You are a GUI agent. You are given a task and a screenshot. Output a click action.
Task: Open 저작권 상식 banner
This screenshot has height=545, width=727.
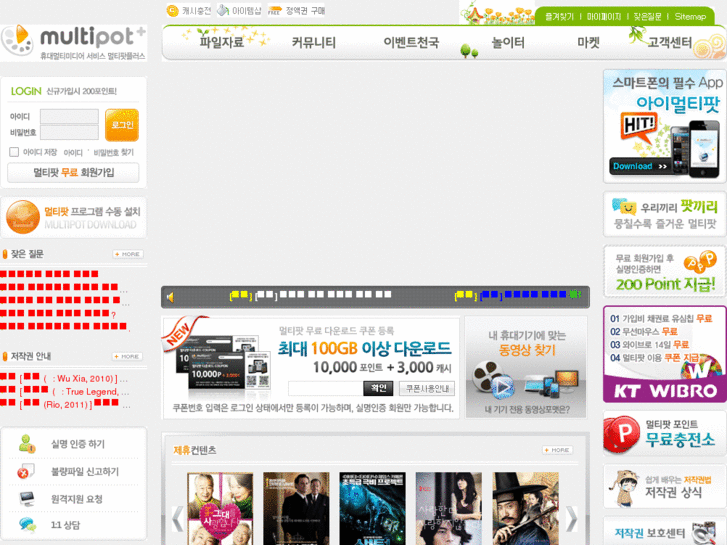[x=664, y=487]
